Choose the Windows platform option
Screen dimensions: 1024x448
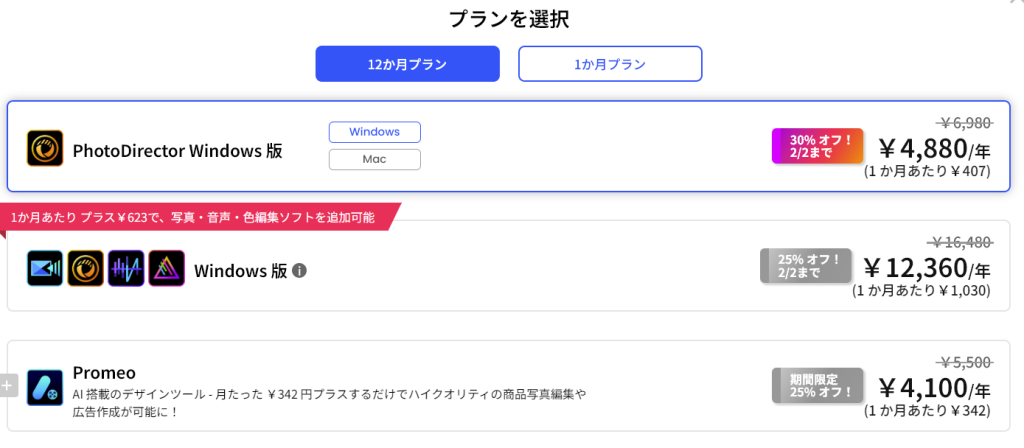[374, 132]
